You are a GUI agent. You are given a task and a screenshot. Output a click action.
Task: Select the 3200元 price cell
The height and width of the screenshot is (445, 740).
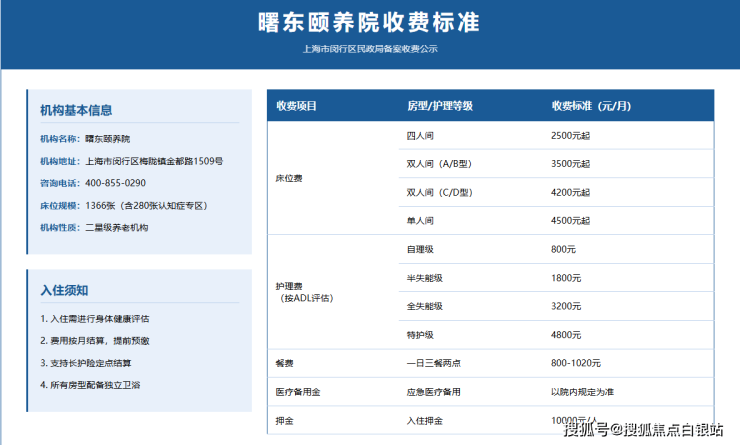566,307
